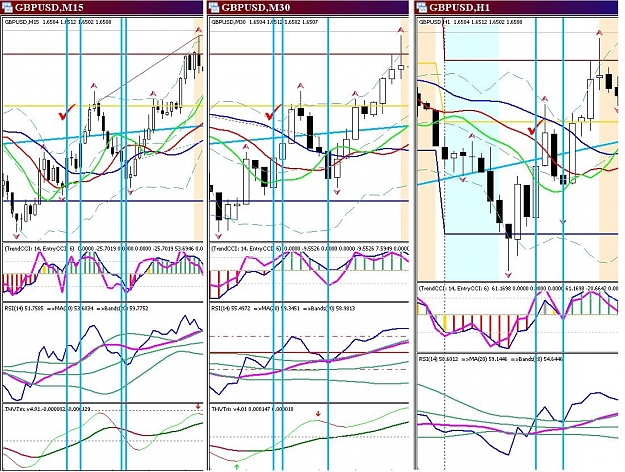The height and width of the screenshot is (472, 625).
Task: Click the chart icon in GBPUSD,M15 title bar
Action: point(8,7)
